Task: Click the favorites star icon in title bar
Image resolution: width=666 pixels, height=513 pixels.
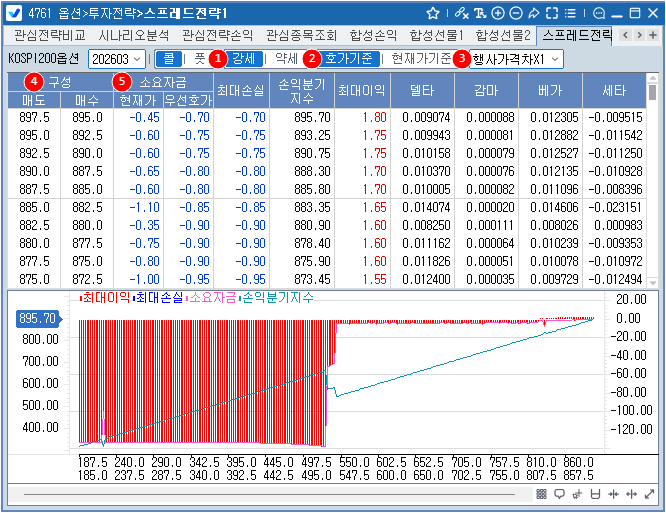Action: pos(432,13)
